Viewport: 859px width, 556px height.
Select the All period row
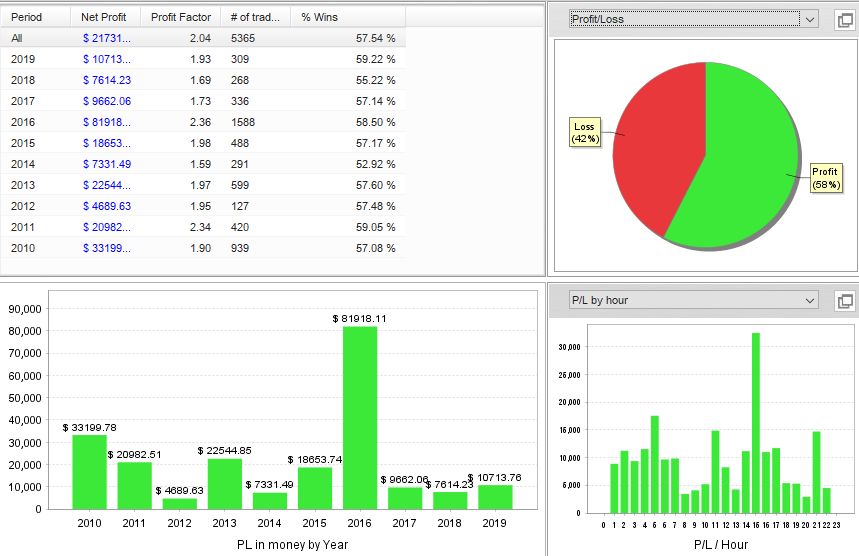click(x=203, y=38)
